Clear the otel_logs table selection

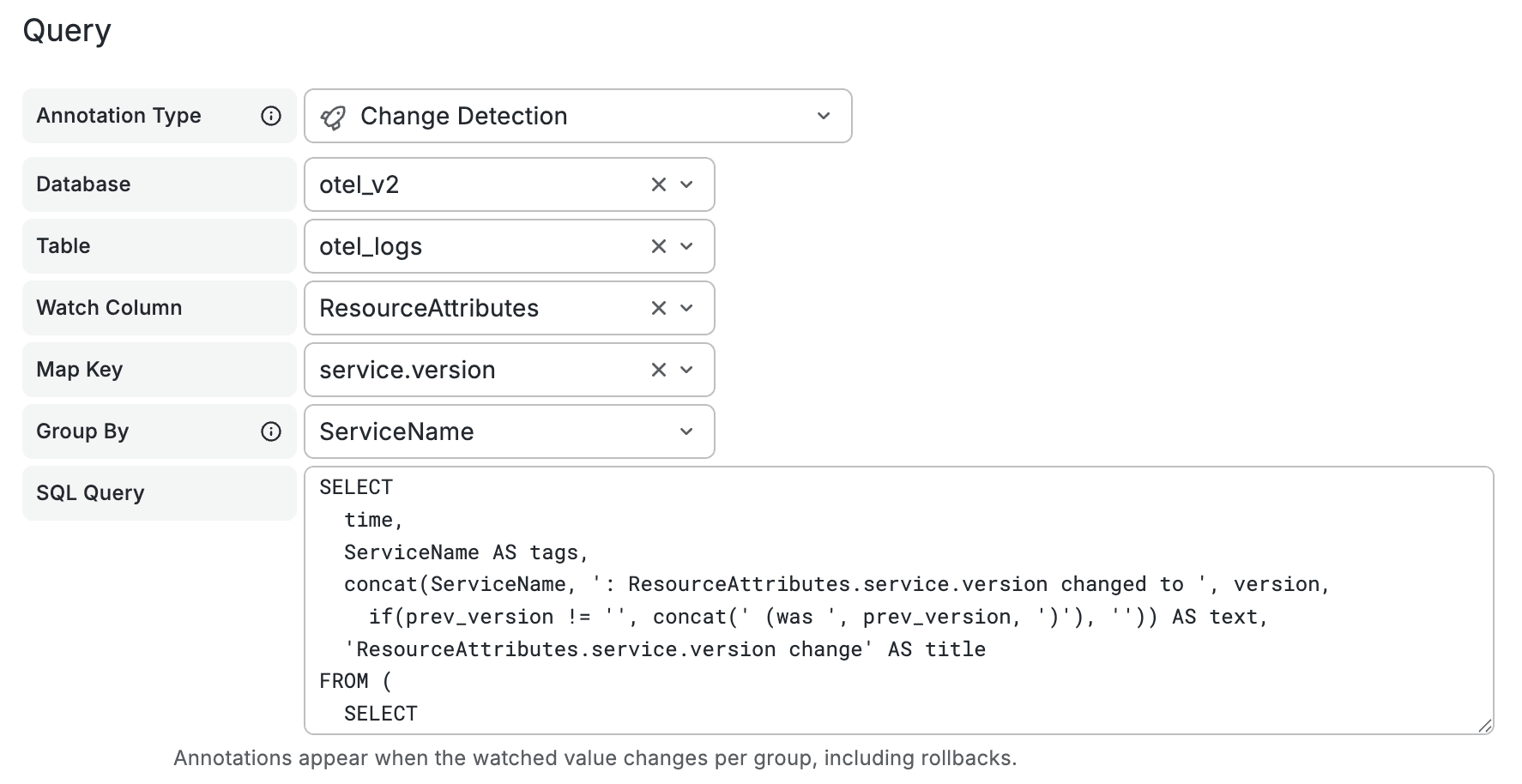click(658, 246)
